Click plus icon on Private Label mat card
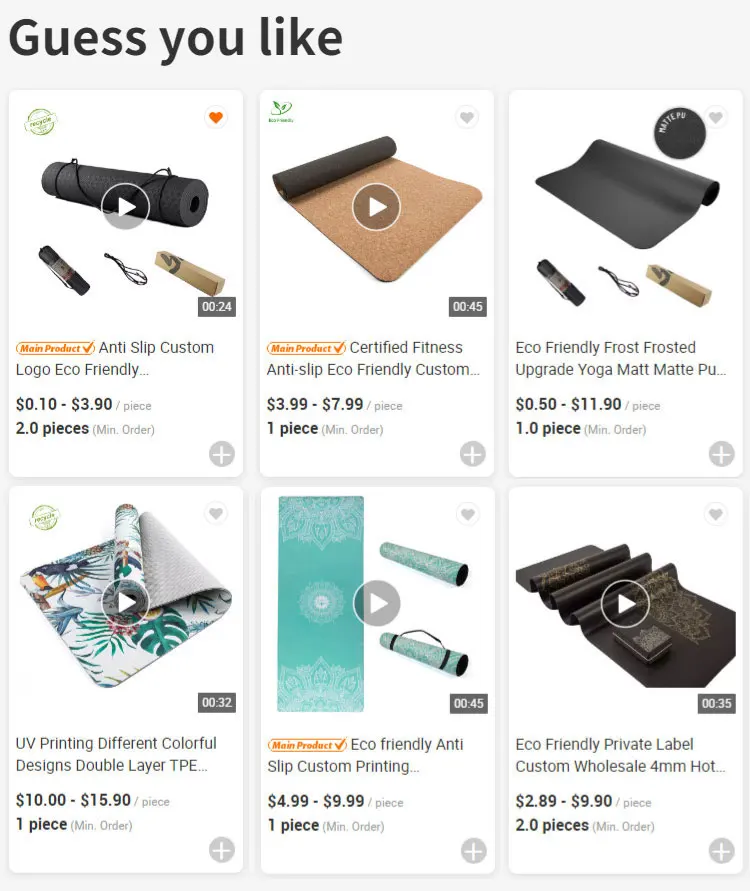The image size is (750, 891). [x=722, y=851]
